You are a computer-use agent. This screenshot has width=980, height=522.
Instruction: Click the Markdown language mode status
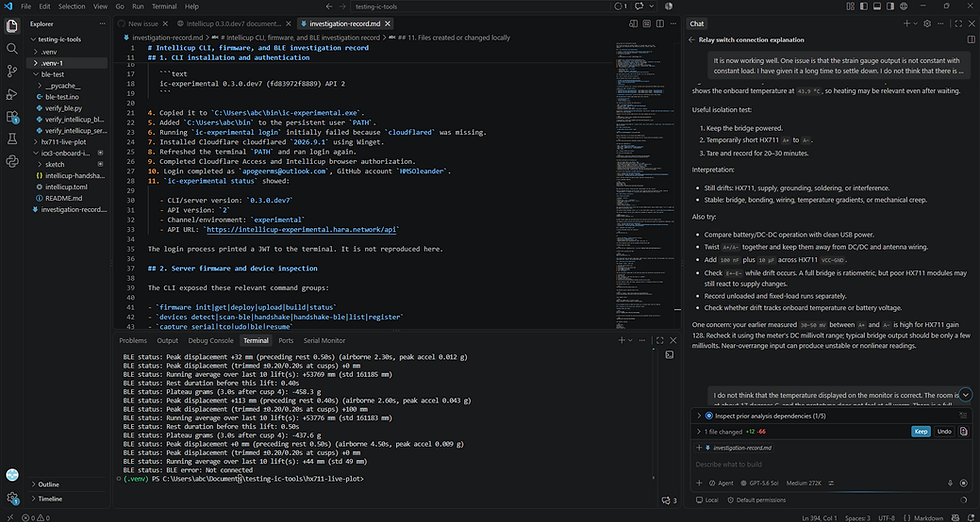[928, 518]
